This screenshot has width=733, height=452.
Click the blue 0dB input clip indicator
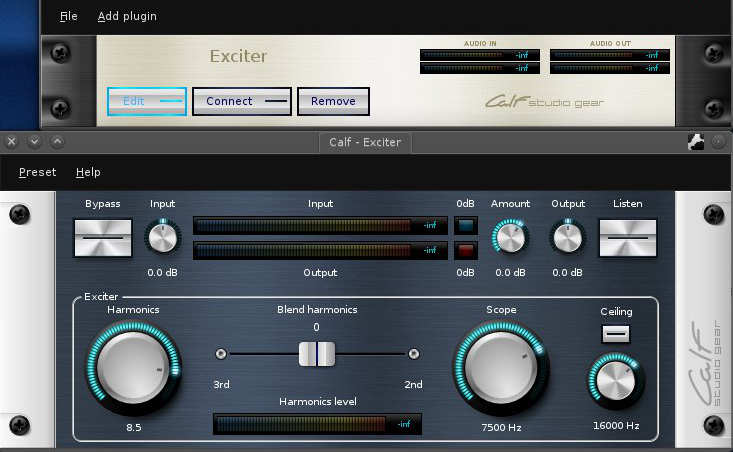point(465,225)
